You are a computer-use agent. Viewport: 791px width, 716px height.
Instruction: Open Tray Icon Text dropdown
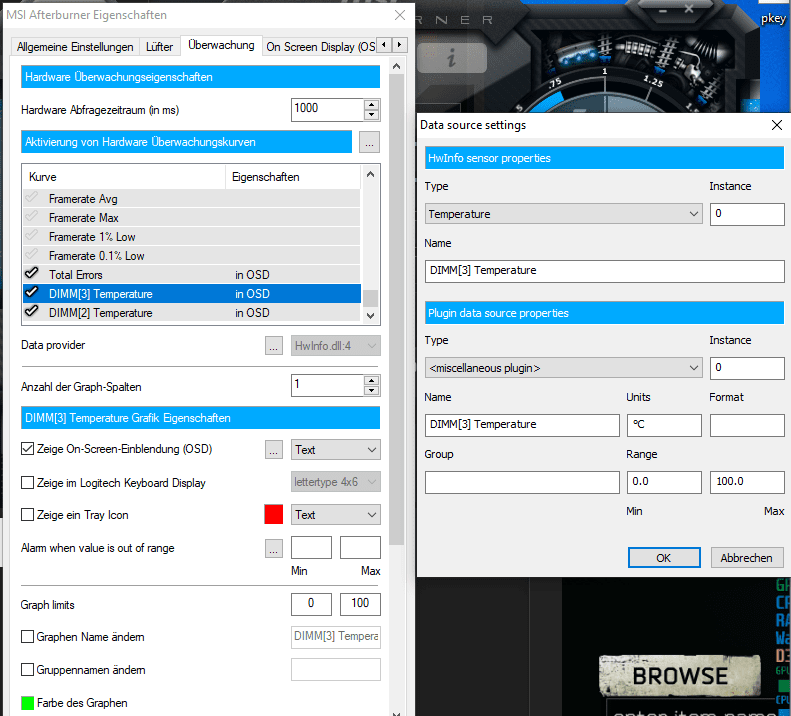335,515
